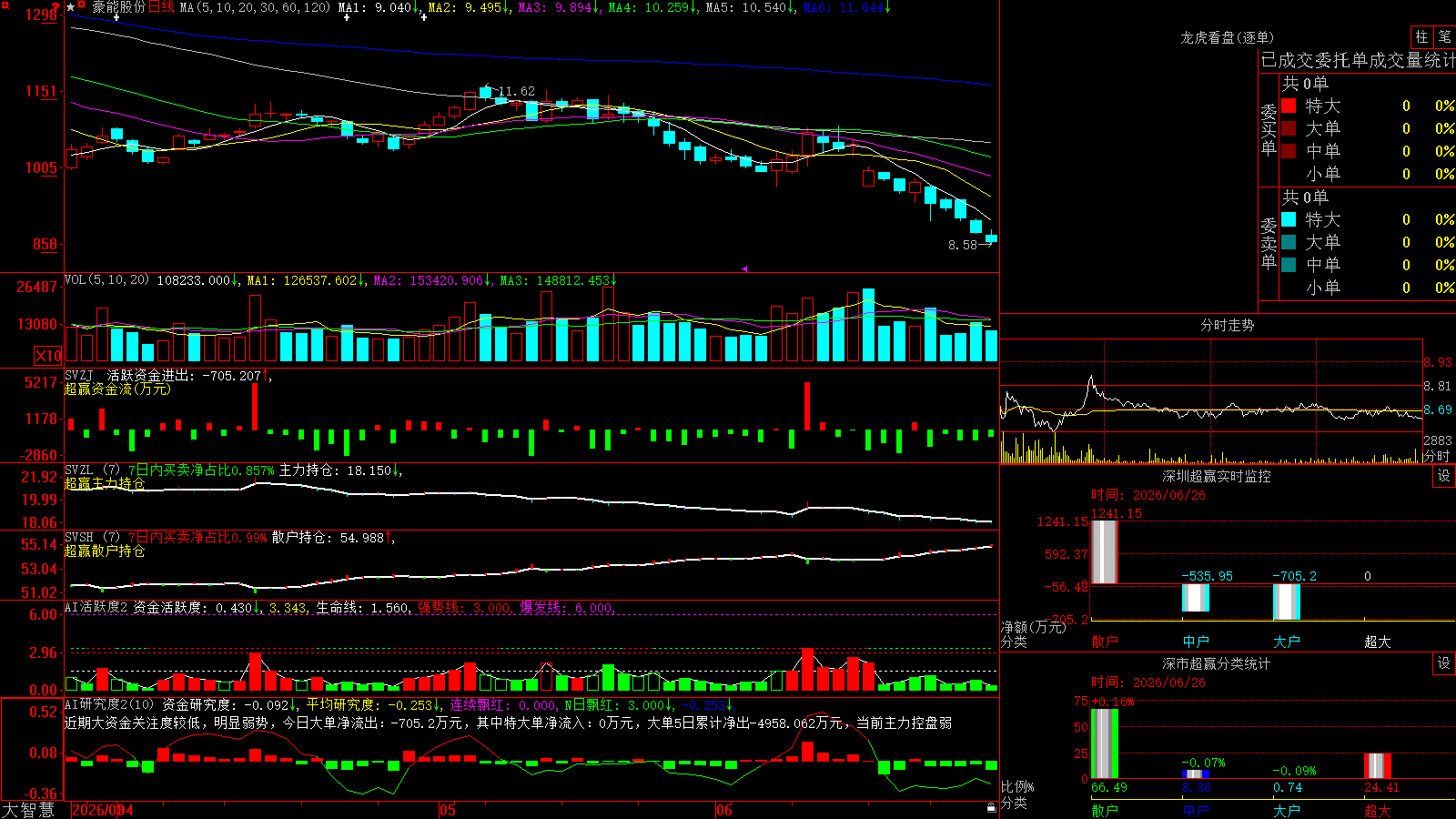Click the -535.95 中户 bar in 实时监控

(x=1196, y=597)
